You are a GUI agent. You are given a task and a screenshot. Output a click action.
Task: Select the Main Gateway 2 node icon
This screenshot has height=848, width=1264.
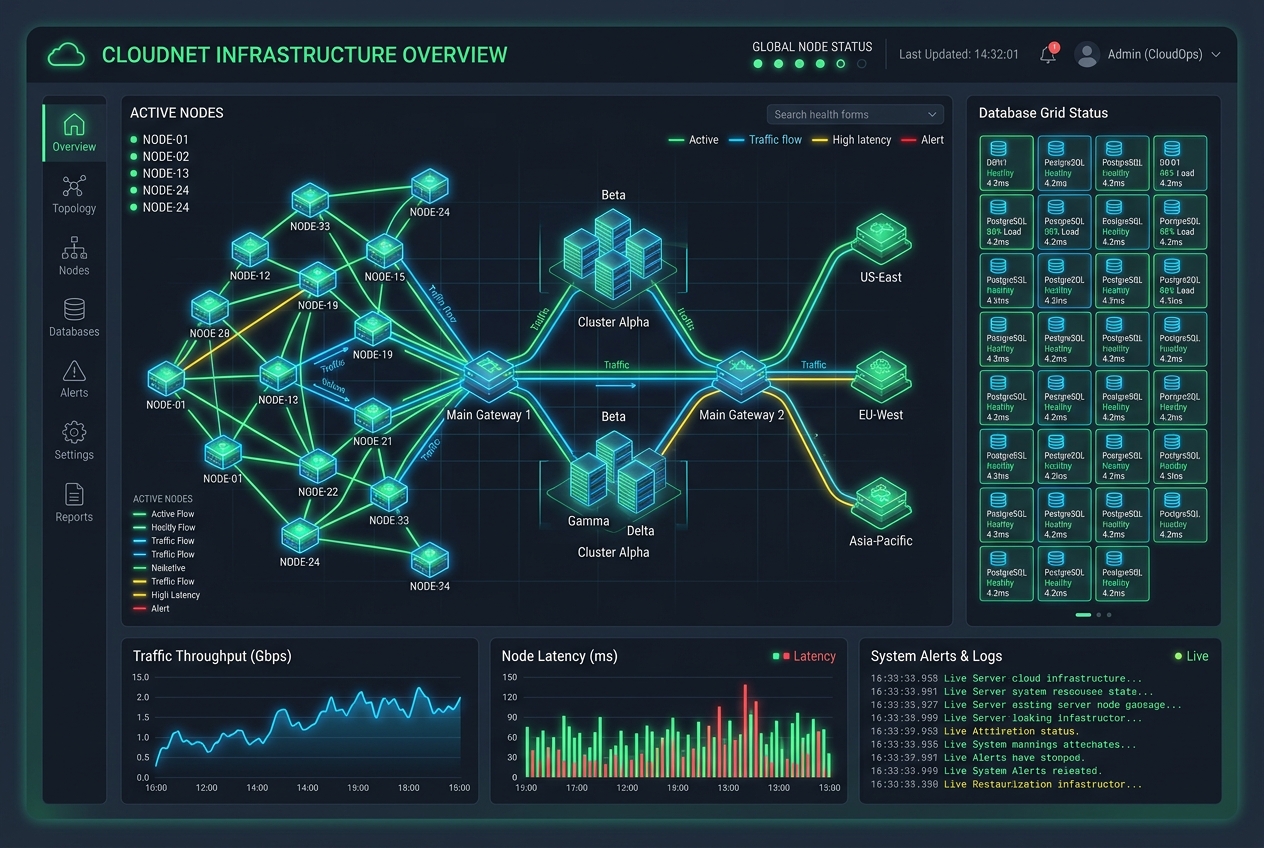point(741,376)
